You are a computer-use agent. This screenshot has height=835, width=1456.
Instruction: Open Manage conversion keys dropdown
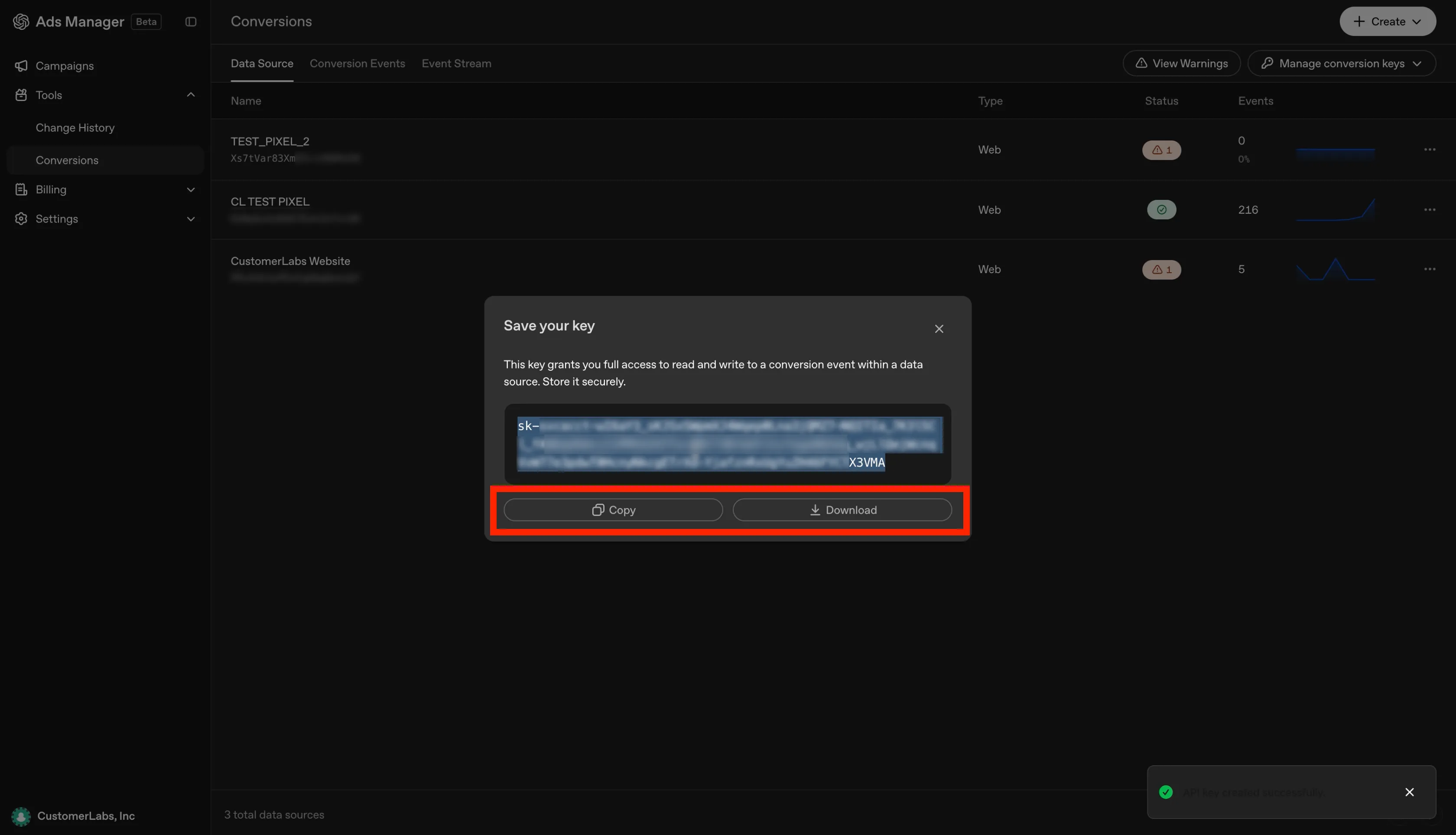1341,63
